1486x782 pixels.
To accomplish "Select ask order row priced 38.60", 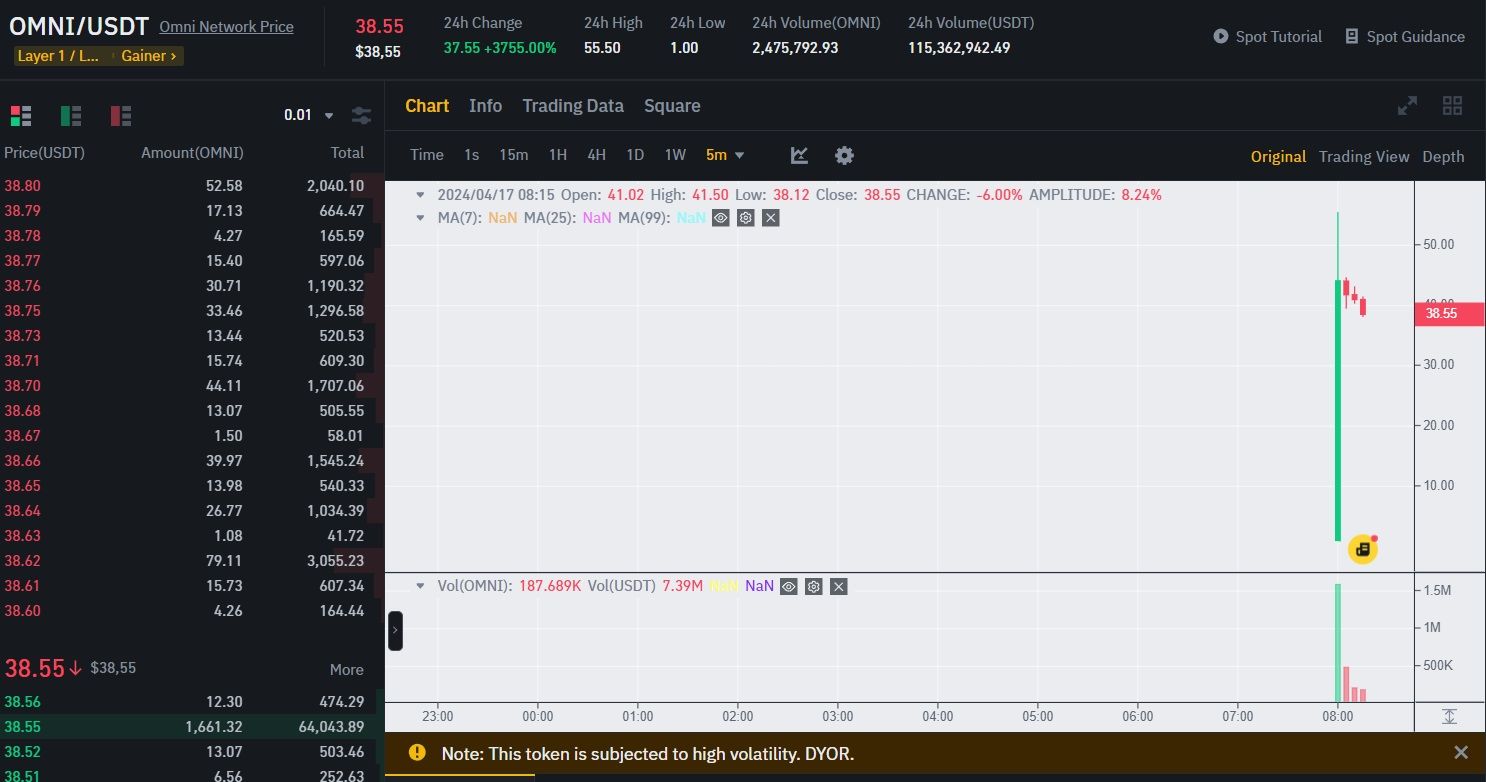I will coord(192,610).
